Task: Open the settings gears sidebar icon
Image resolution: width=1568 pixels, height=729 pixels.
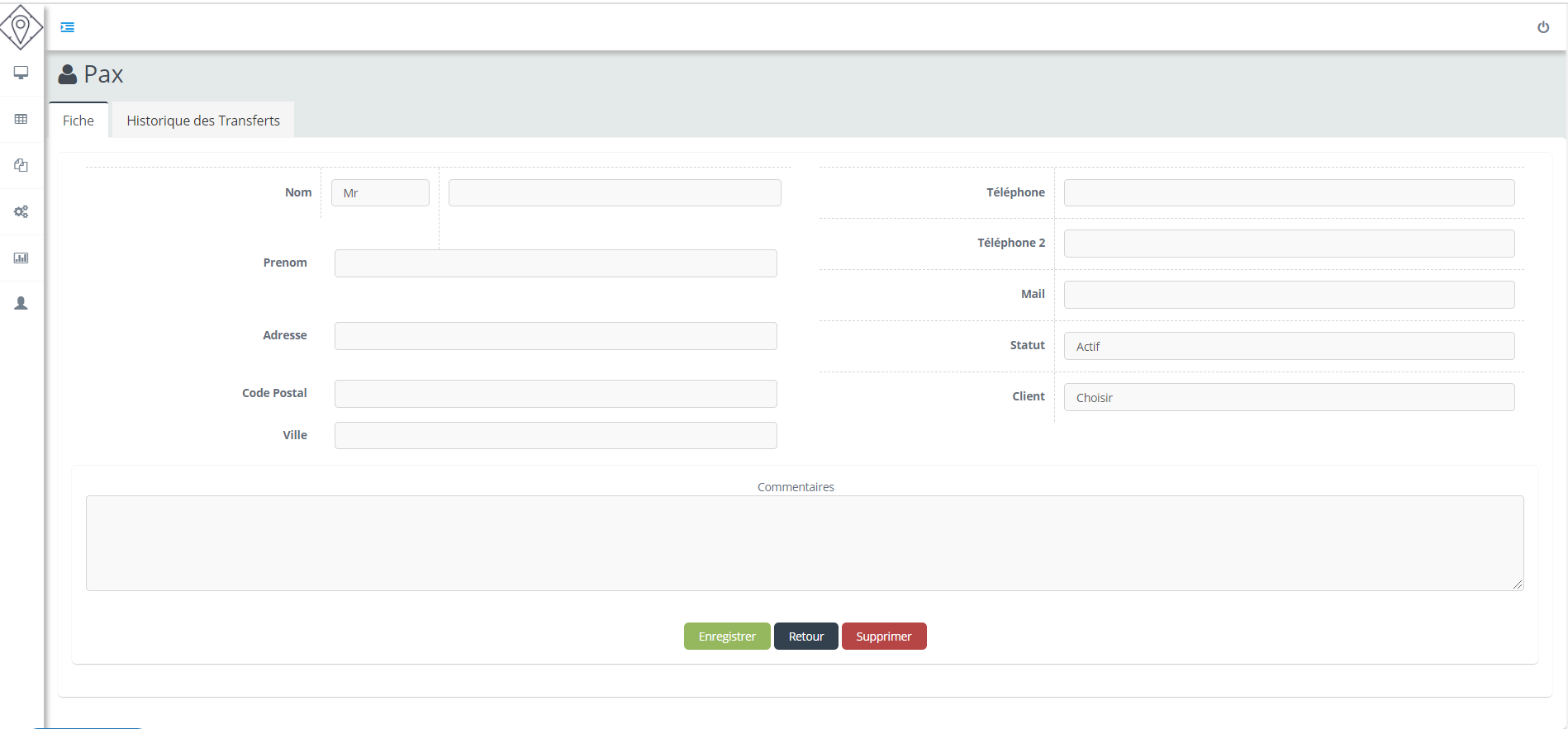Action: click(21, 211)
